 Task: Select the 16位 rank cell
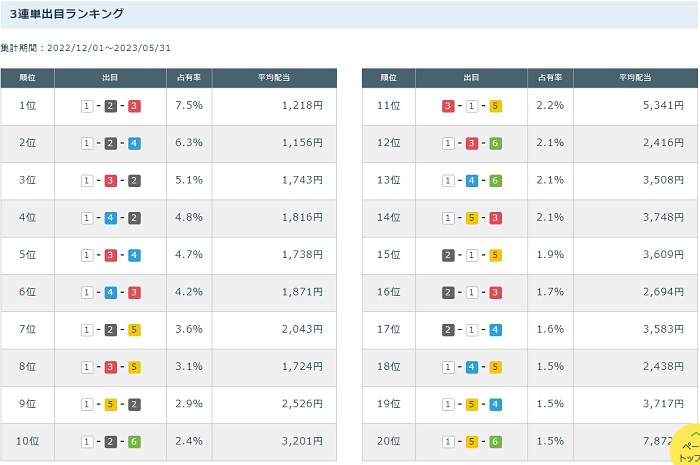[389, 292]
